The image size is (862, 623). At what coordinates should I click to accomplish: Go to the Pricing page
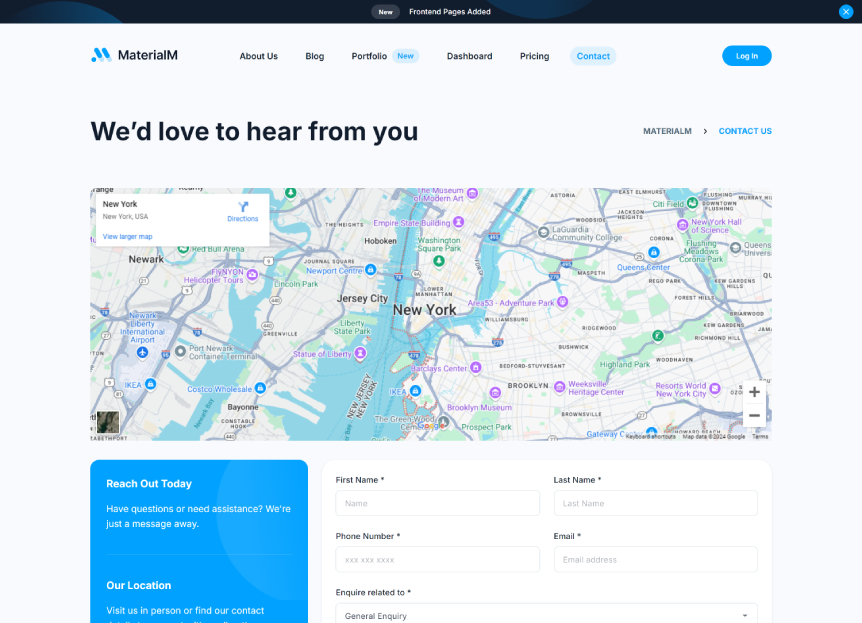[x=534, y=56]
